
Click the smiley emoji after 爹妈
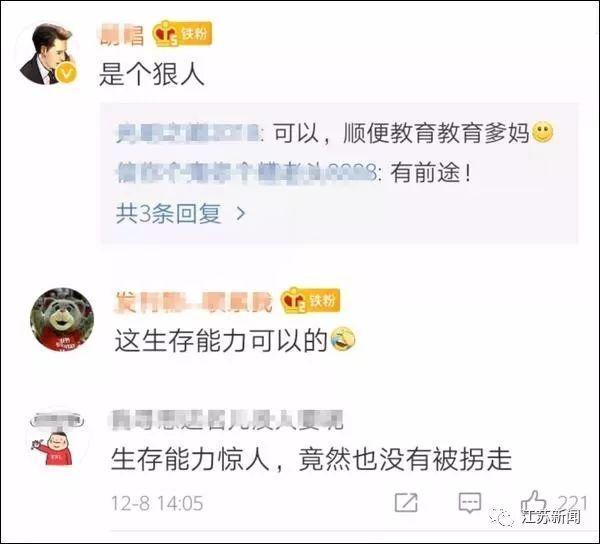point(543,133)
